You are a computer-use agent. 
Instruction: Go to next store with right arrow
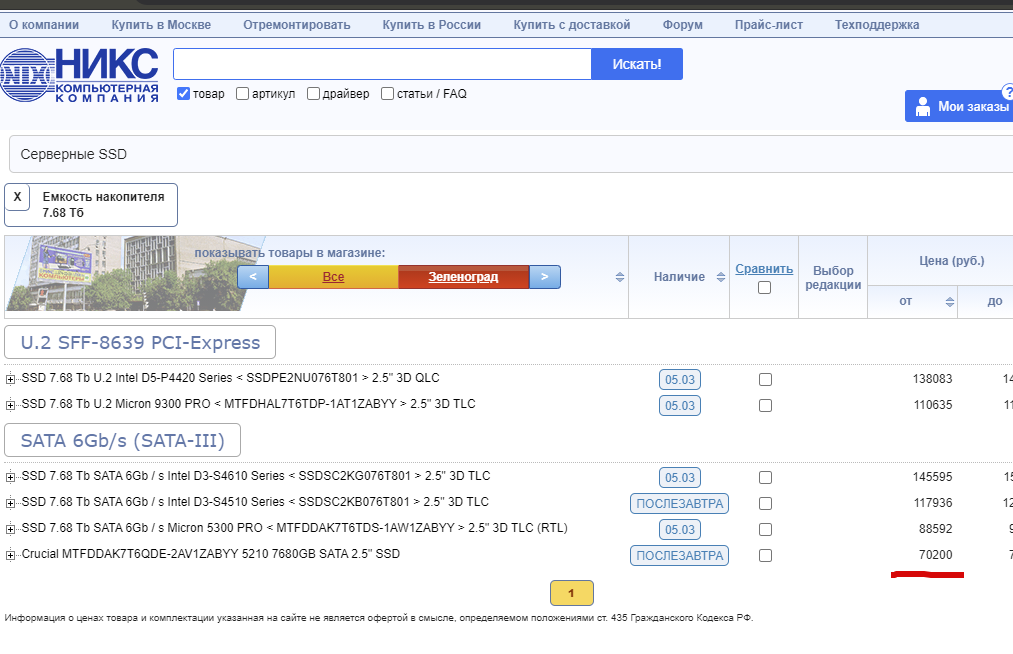click(545, 277)
